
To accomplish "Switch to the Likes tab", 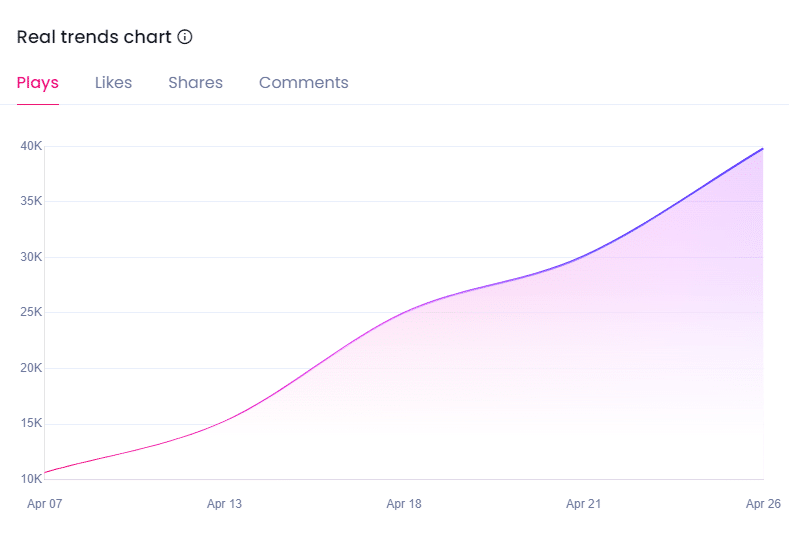I will click(x=113, y=83).
